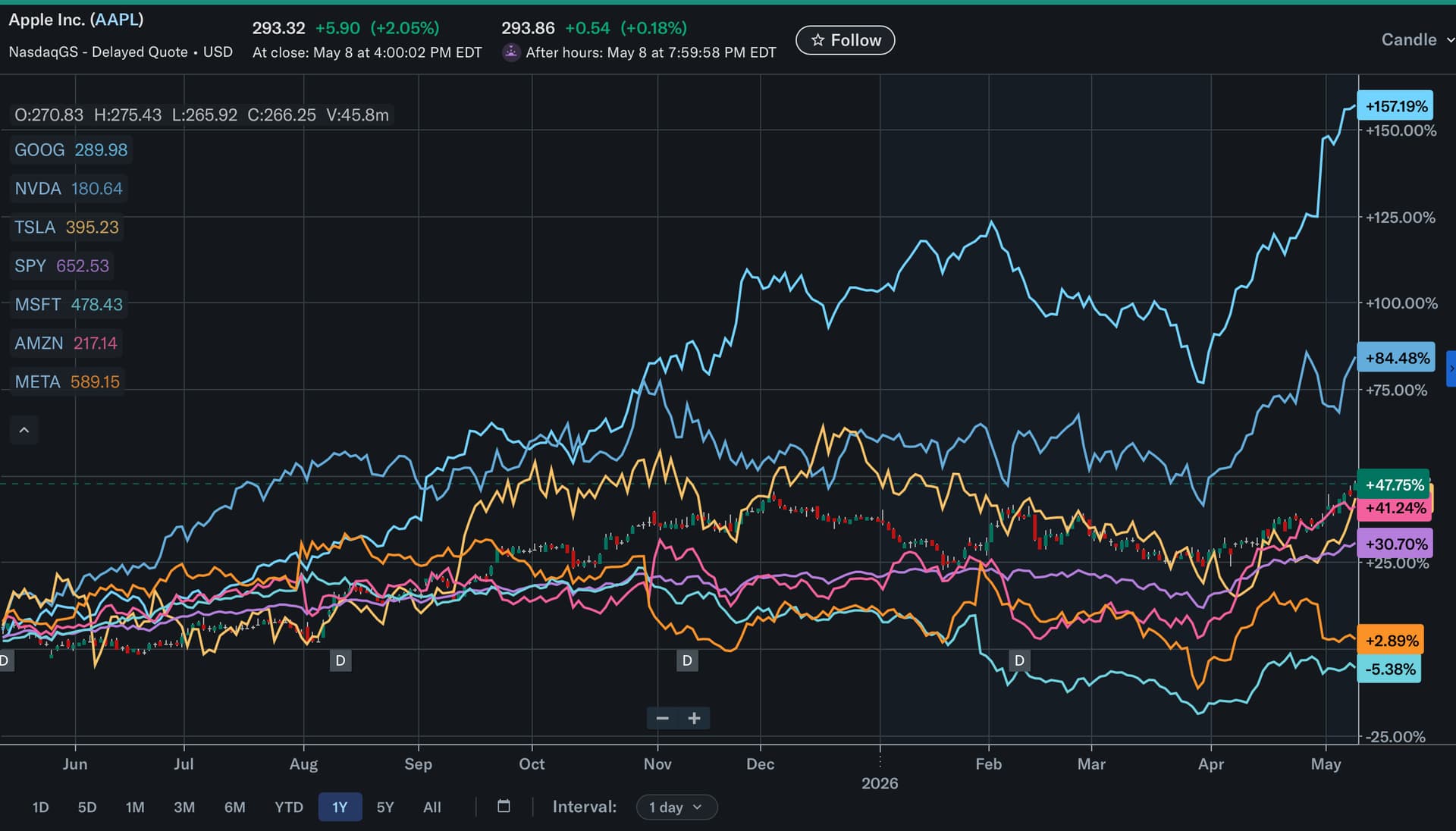This screenshot has height=831, width=1456.
Task: Switch to the 5D range
Action: (x=87, y=807)
